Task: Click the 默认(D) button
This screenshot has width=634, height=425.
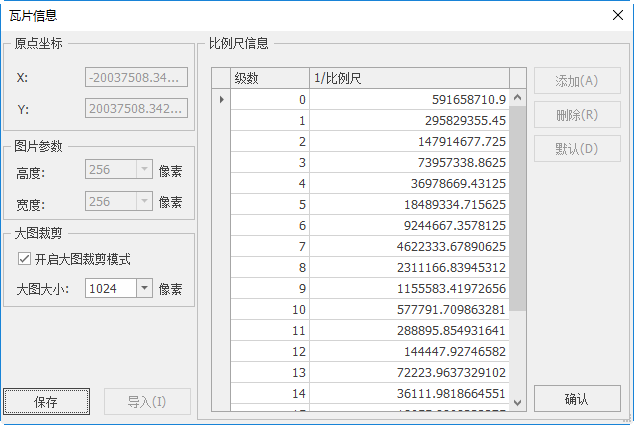Action: (x=576, y=149)
